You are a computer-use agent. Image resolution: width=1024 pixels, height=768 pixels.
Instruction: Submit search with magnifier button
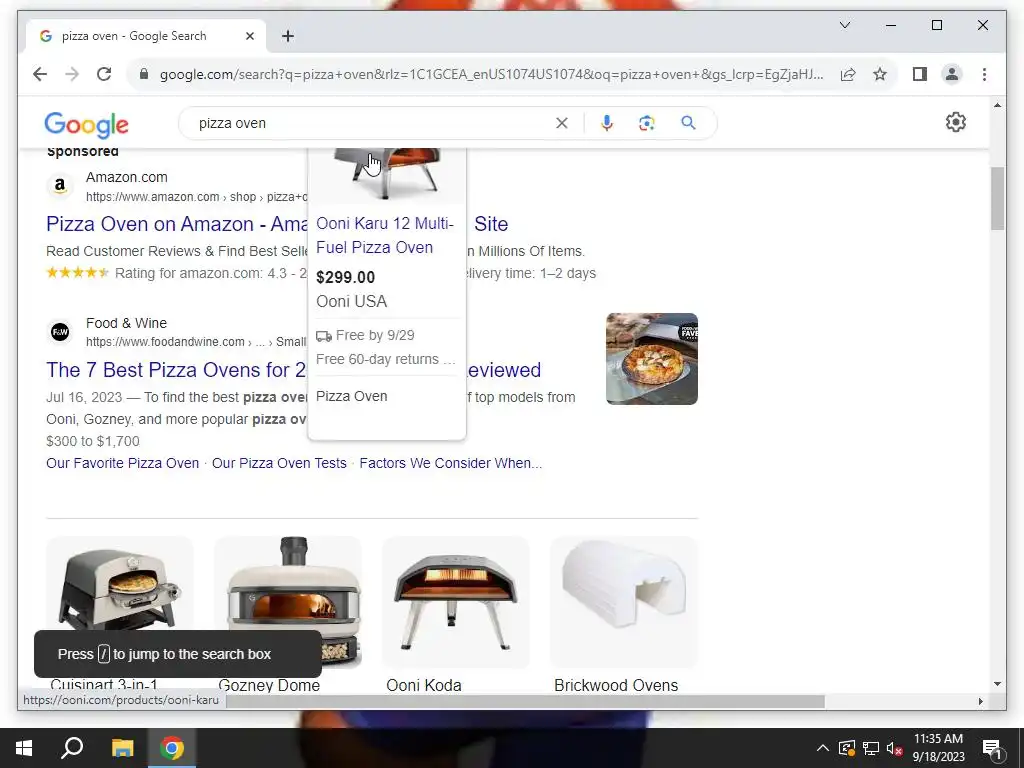click(688, 123)
